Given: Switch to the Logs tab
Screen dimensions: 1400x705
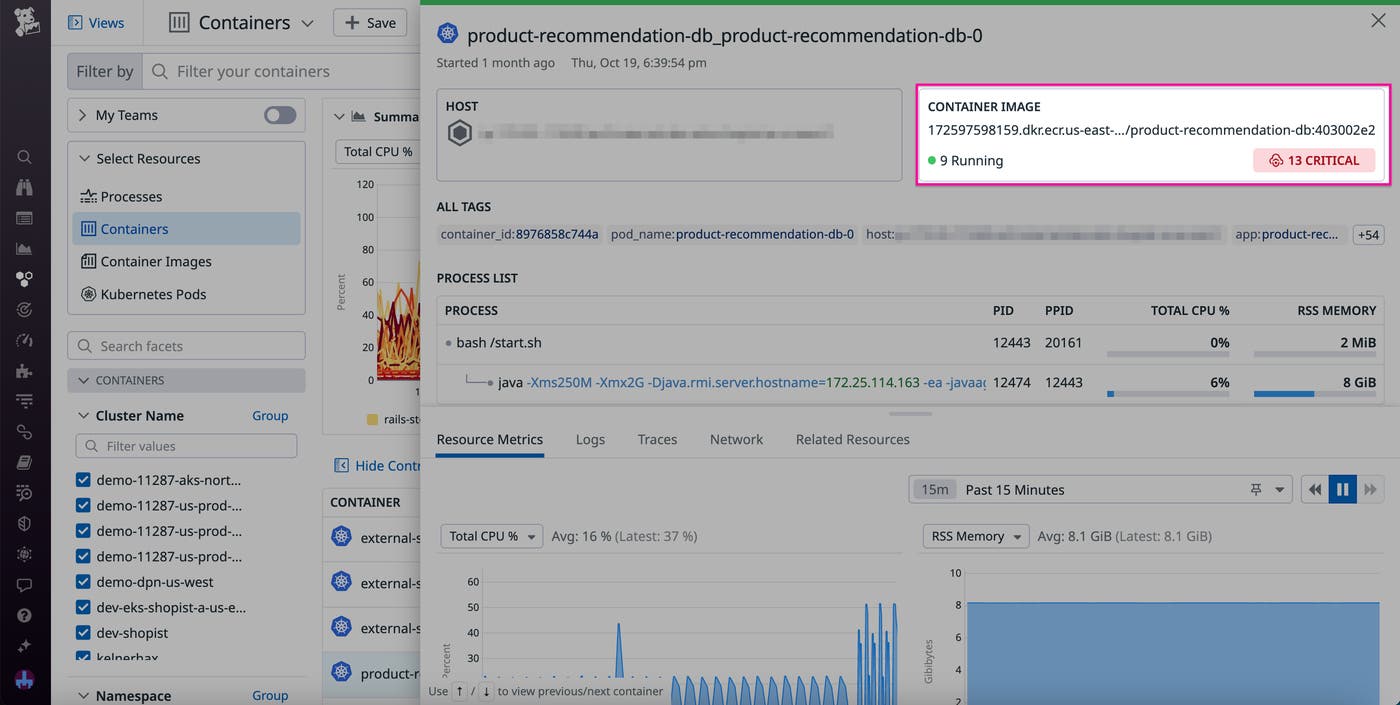Looking at the screenshot, I should [x=590, y=439].
